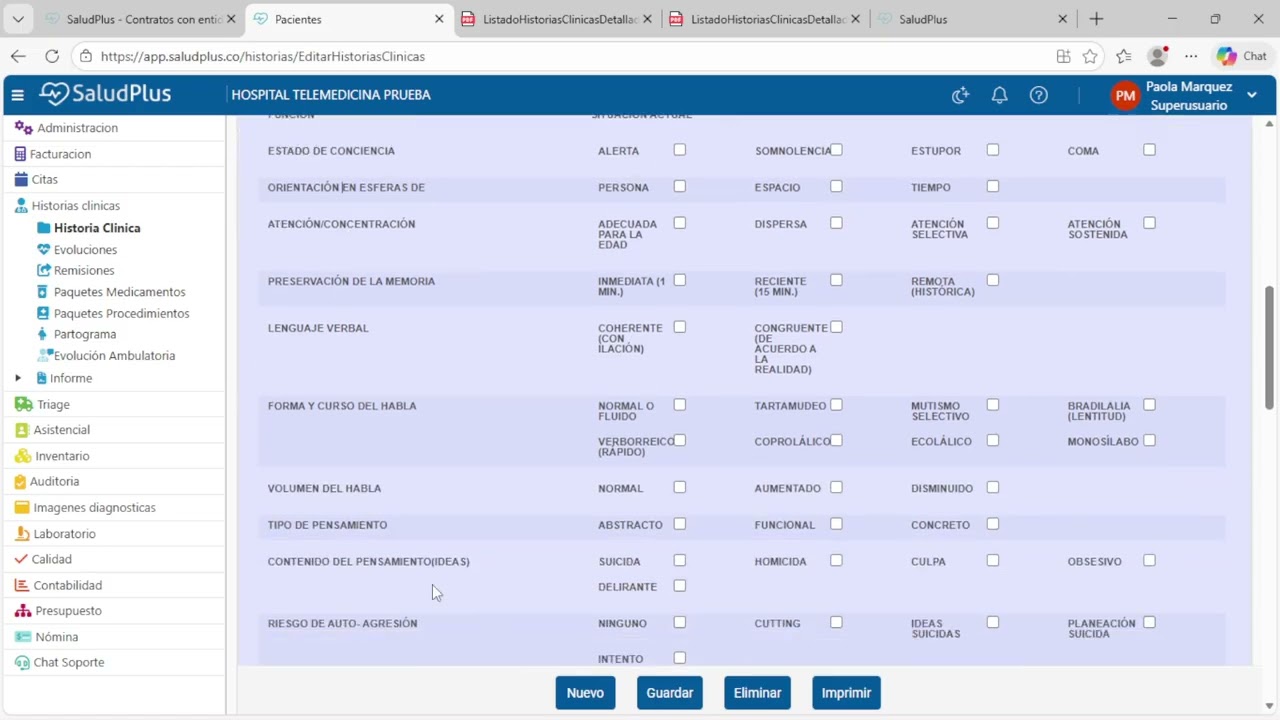This screenshot has height=720, width=1280.
Task: Check the SOMNOLENCIA checkbox
Action: (836, 150)
